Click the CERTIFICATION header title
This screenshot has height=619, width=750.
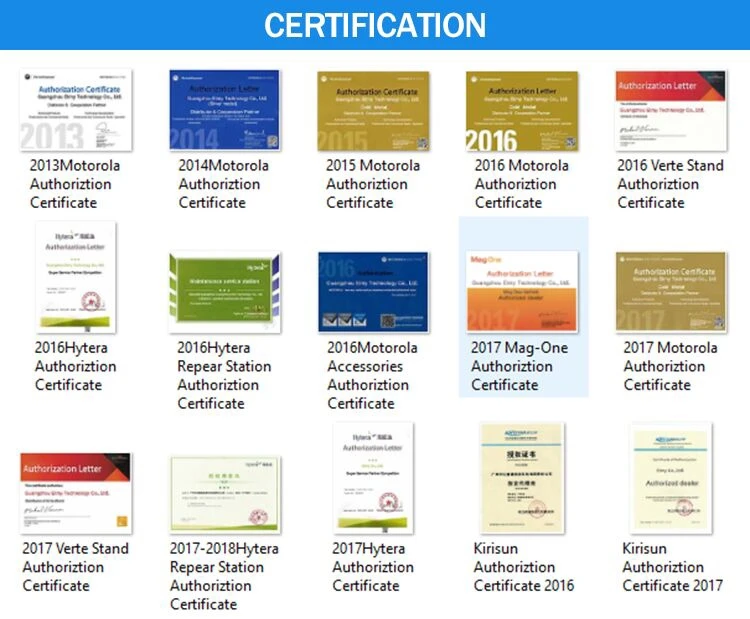pyautogui.click(x=375, y=25)
